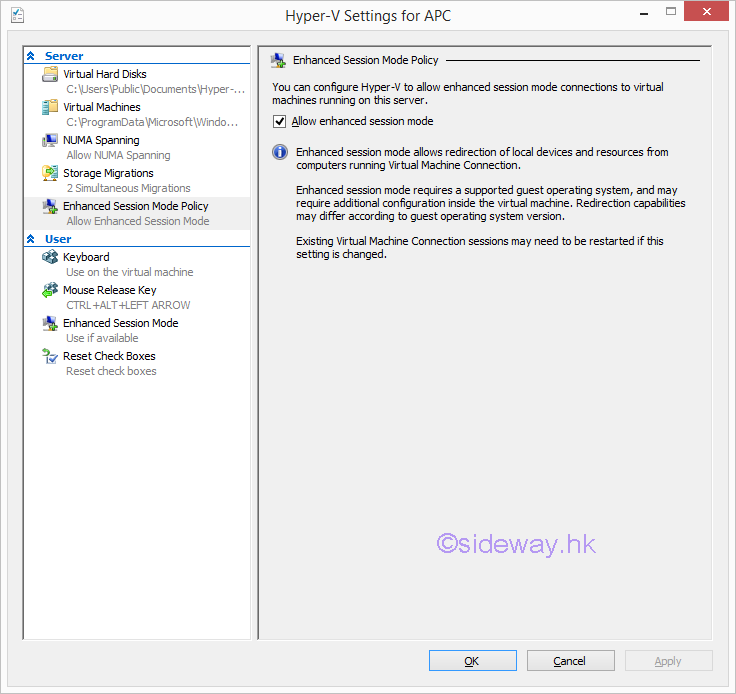
Task: Select Enhanced Session Mode Policy item
Action: pyautogui.click(x=135, y=206)
